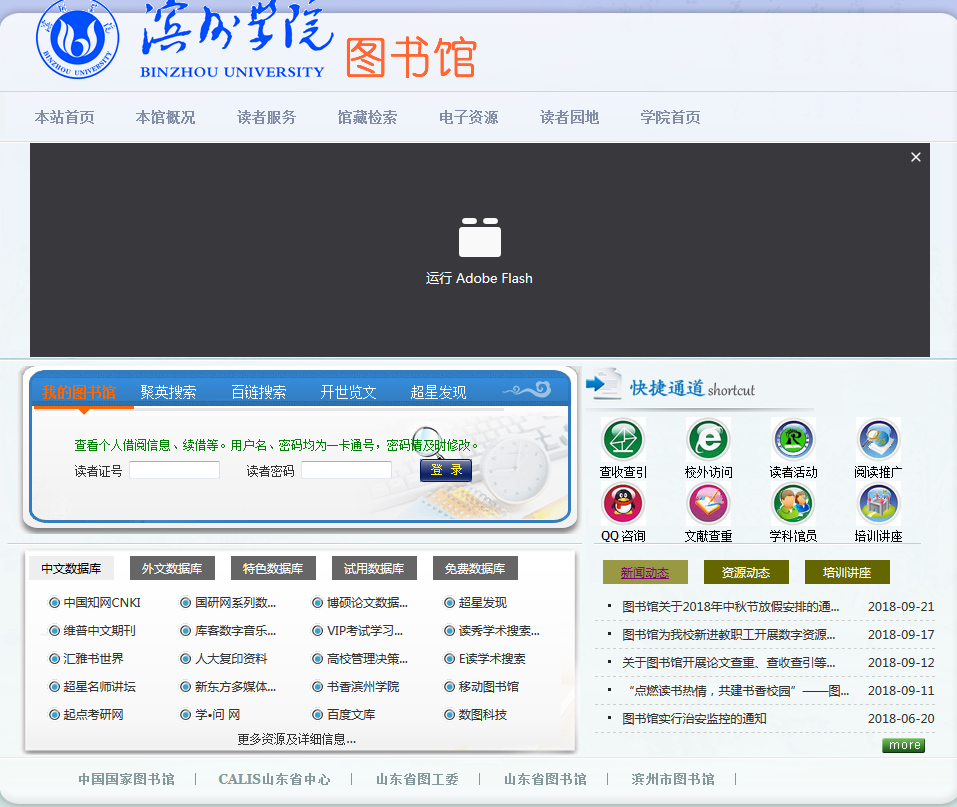The image size is (957, 807).
Task: Close the Adobe Flash banner
Action: [x=915, y=157]
